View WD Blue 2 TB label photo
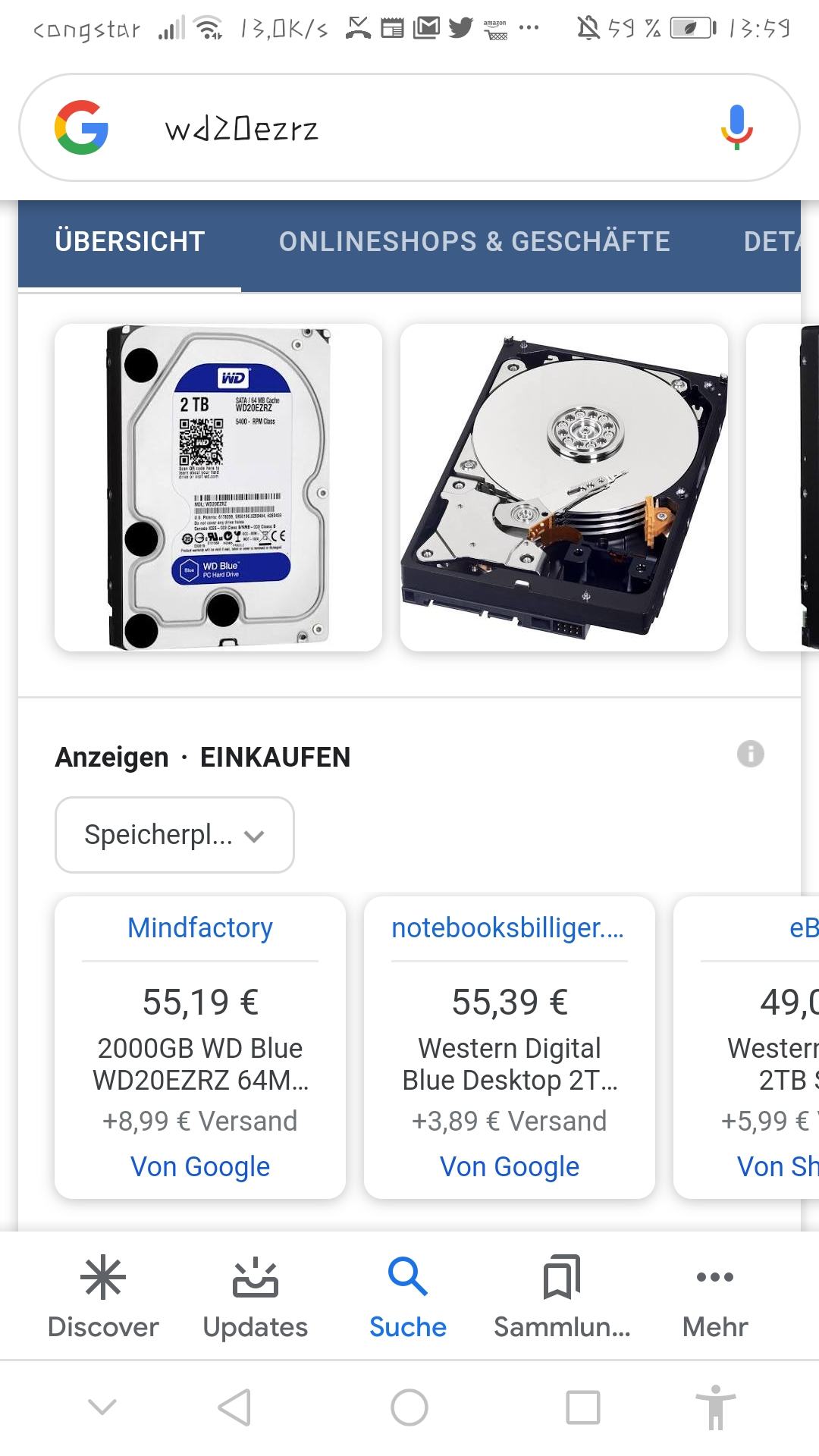819x1456 pixels. tap(218, 488)
